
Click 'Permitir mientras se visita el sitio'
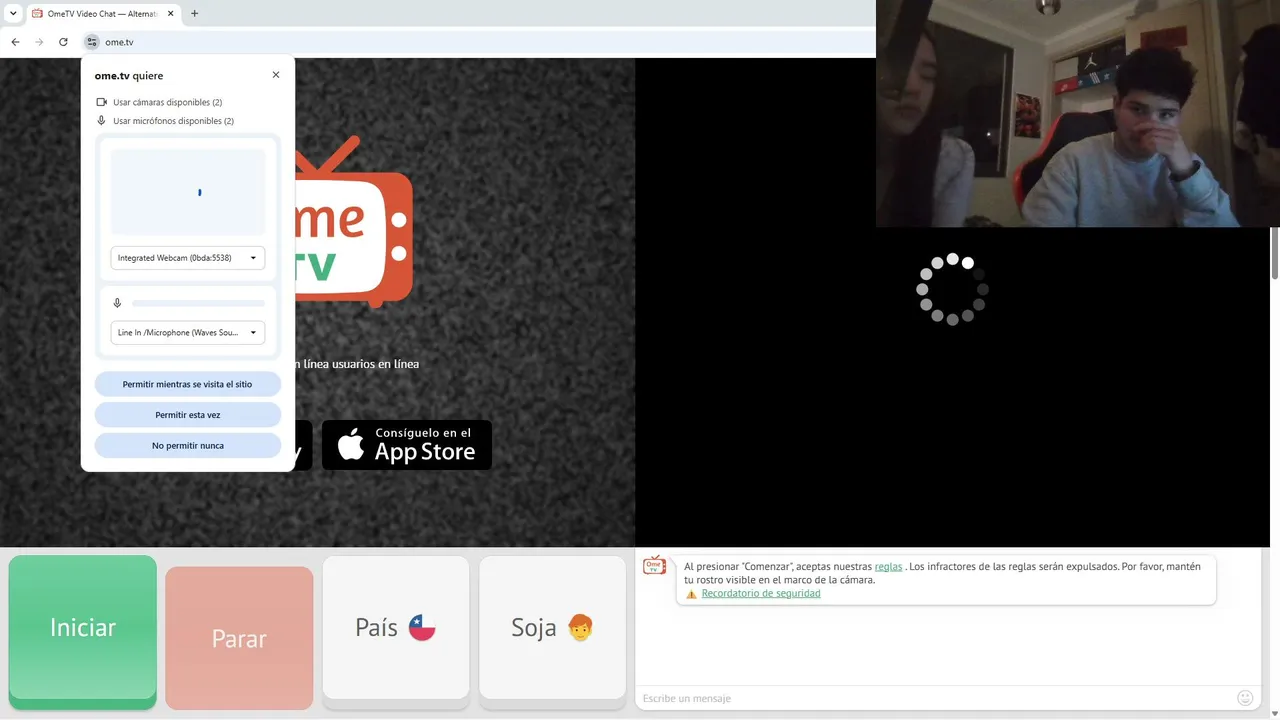(x=188, y=384)
